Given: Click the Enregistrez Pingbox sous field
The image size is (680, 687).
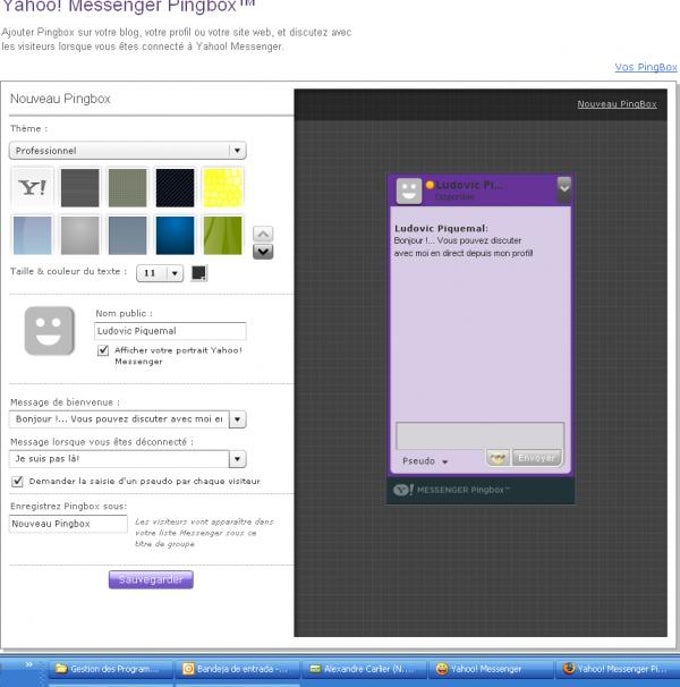Looking at the screenshot, I should click(x=68, y=524).
